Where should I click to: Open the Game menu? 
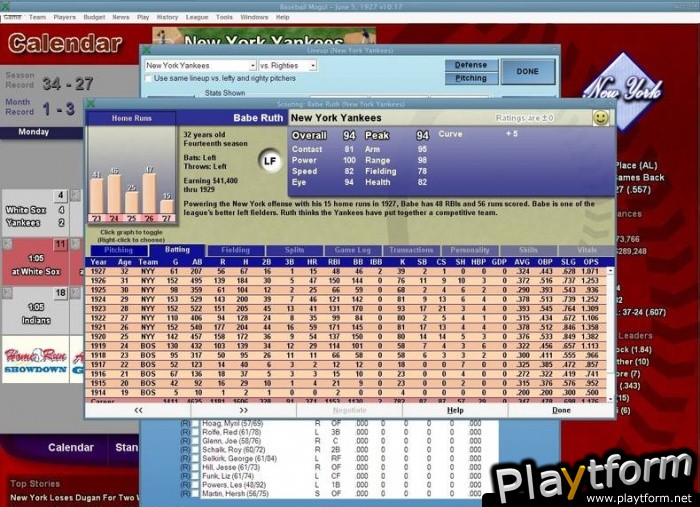tap(12, 17)
